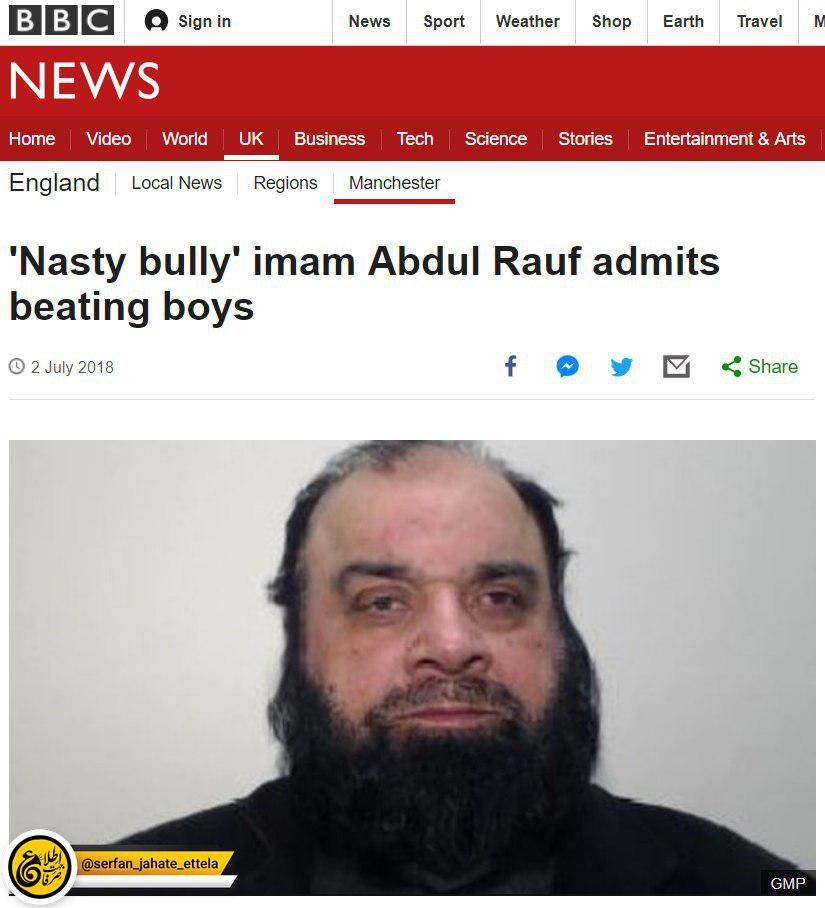
Task: Email the article using envelope icon
Action: pos(676,367)
